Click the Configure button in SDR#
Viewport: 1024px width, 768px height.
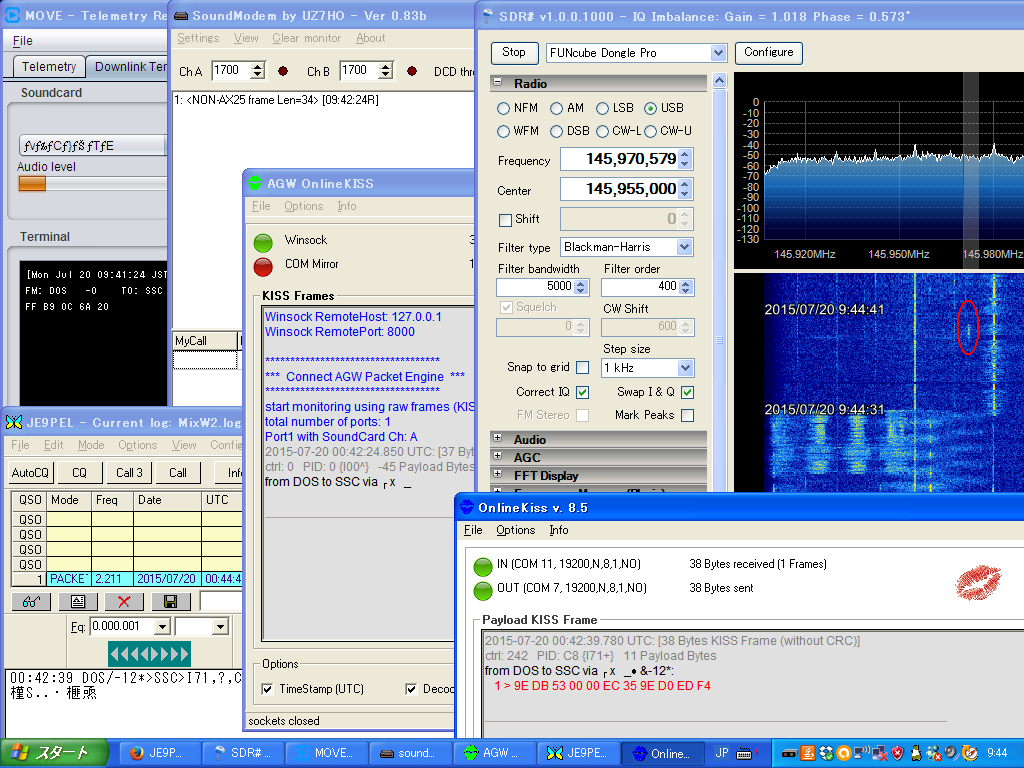pos(769,52)
